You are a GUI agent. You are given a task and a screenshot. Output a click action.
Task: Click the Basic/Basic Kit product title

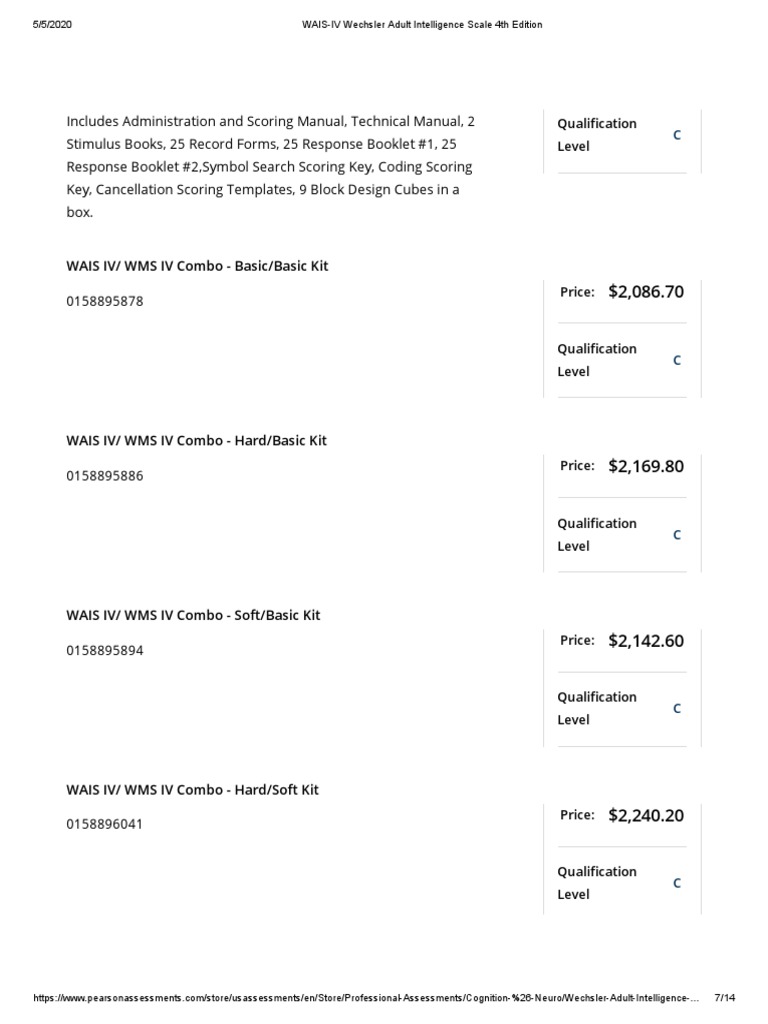pos(197,266)
